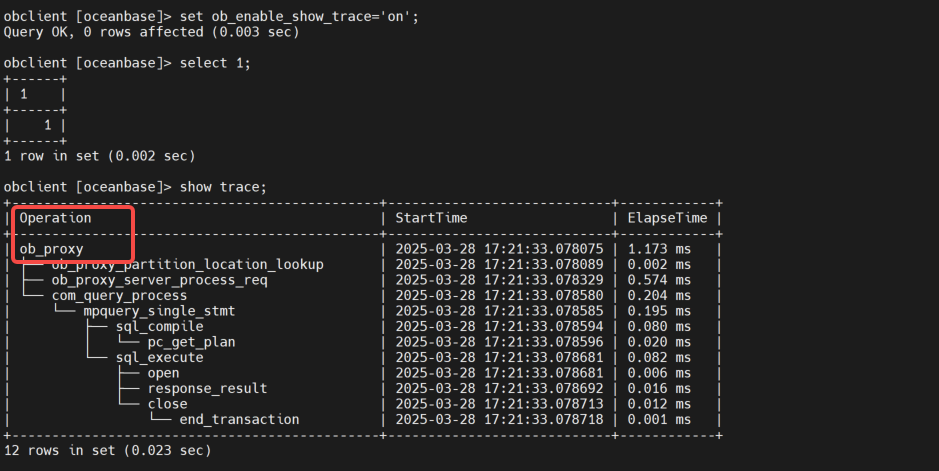The width and height of the screenshot is (939, 471).
Task: Click the '12 rows in set' summary line
Action: point(108,451)
